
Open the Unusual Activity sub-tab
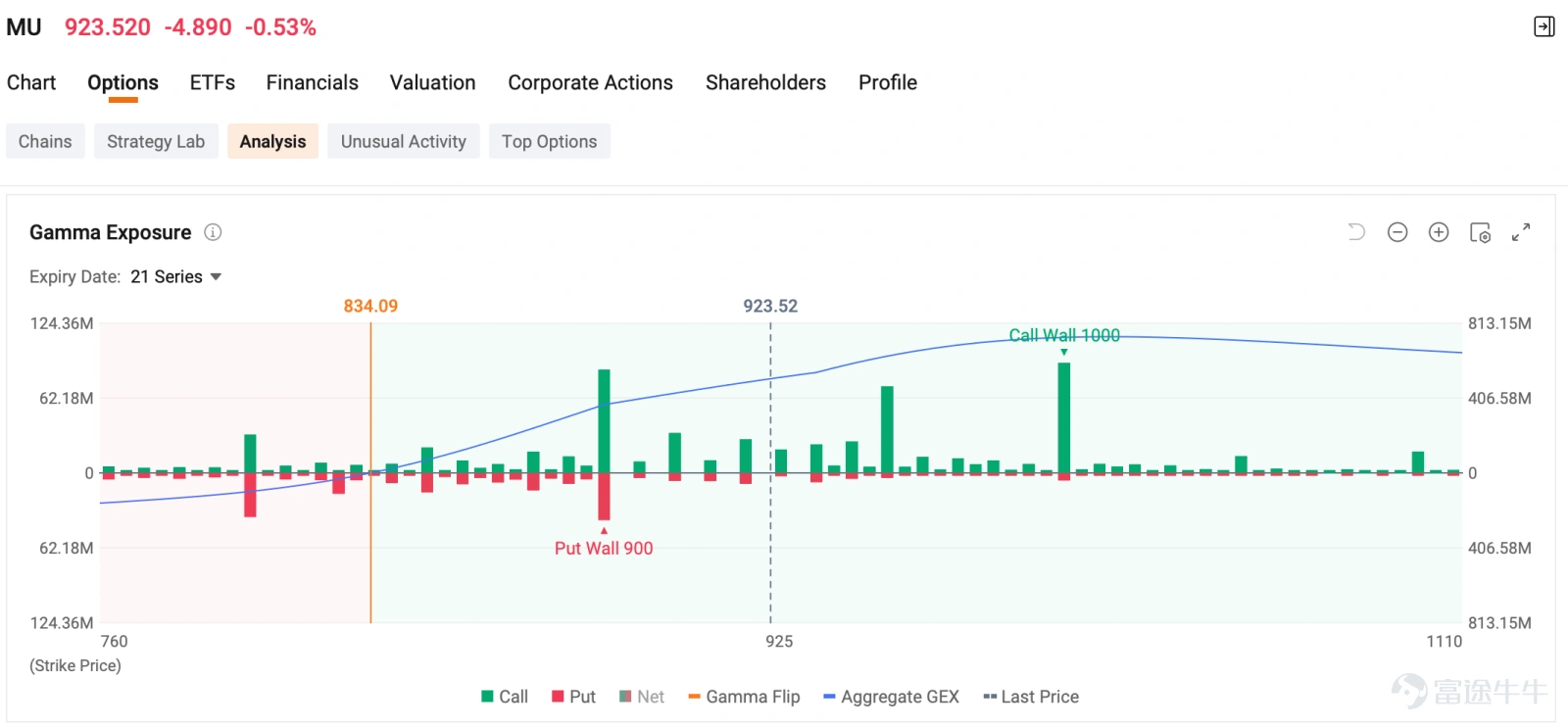pos(404,141)
